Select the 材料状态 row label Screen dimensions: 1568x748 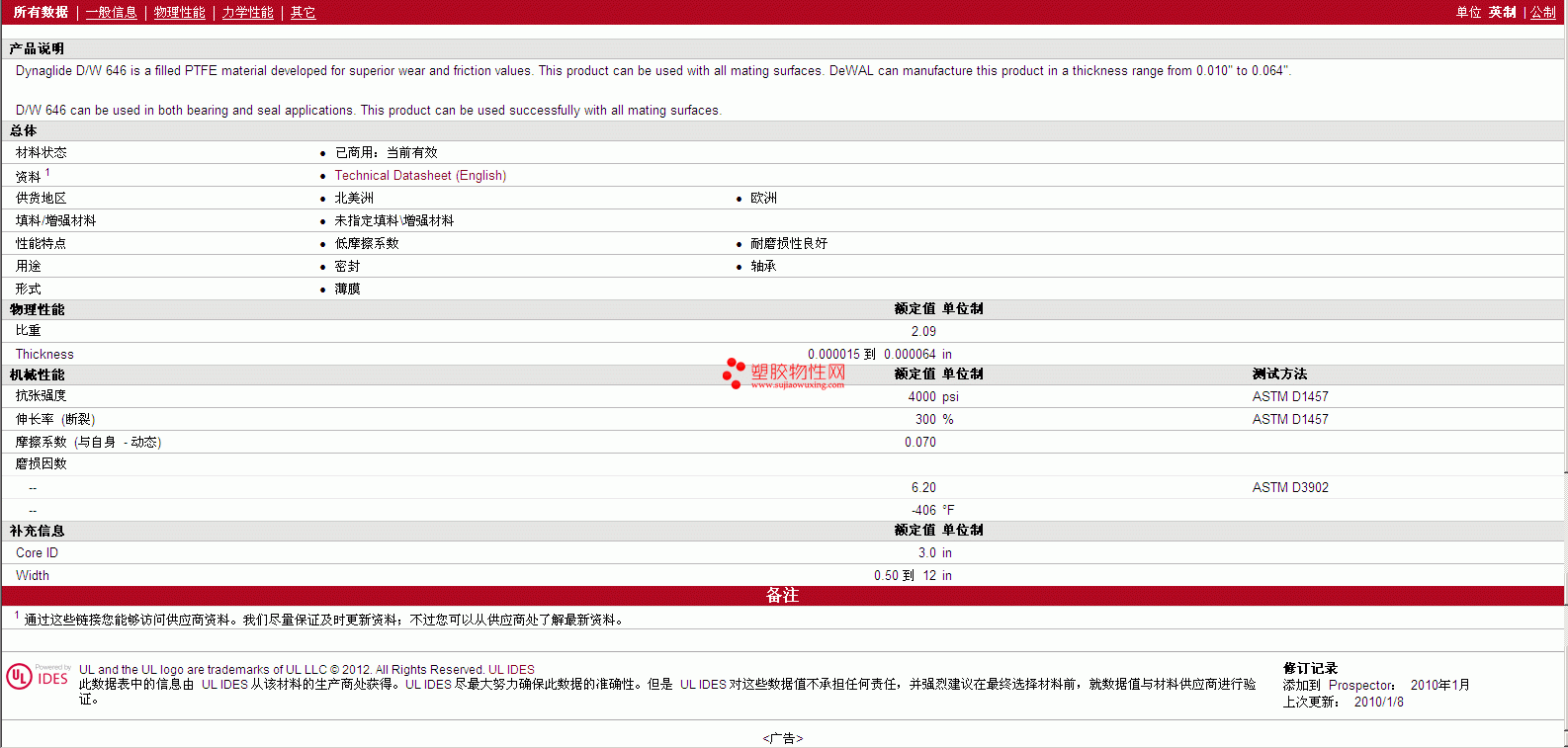pos(42,152)
